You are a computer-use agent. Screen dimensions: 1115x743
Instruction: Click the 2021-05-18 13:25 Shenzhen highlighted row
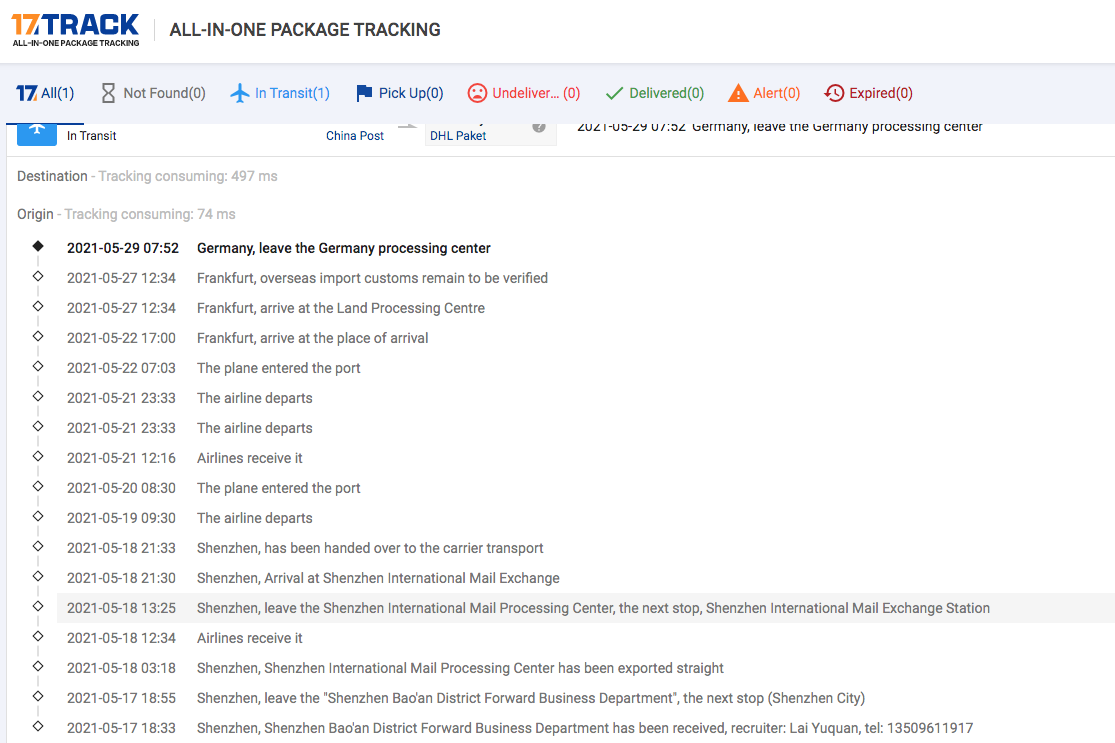[x=592, y=608]
